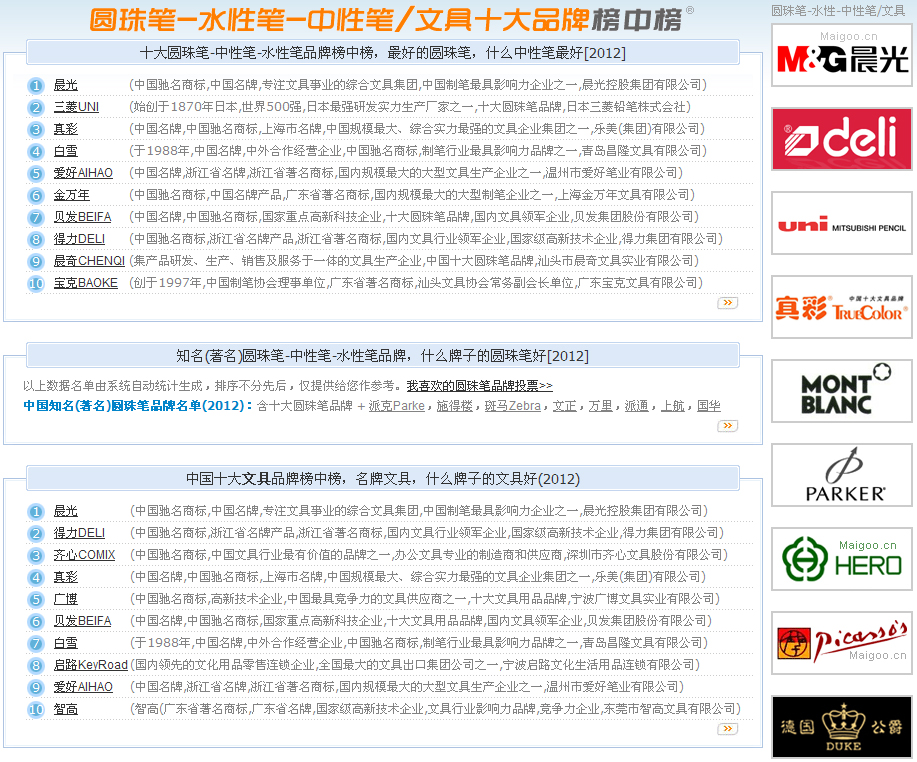Click the 派克Parke brand link
The width and height of the screenshot is (917, 762).
click(x=397, y=406)
